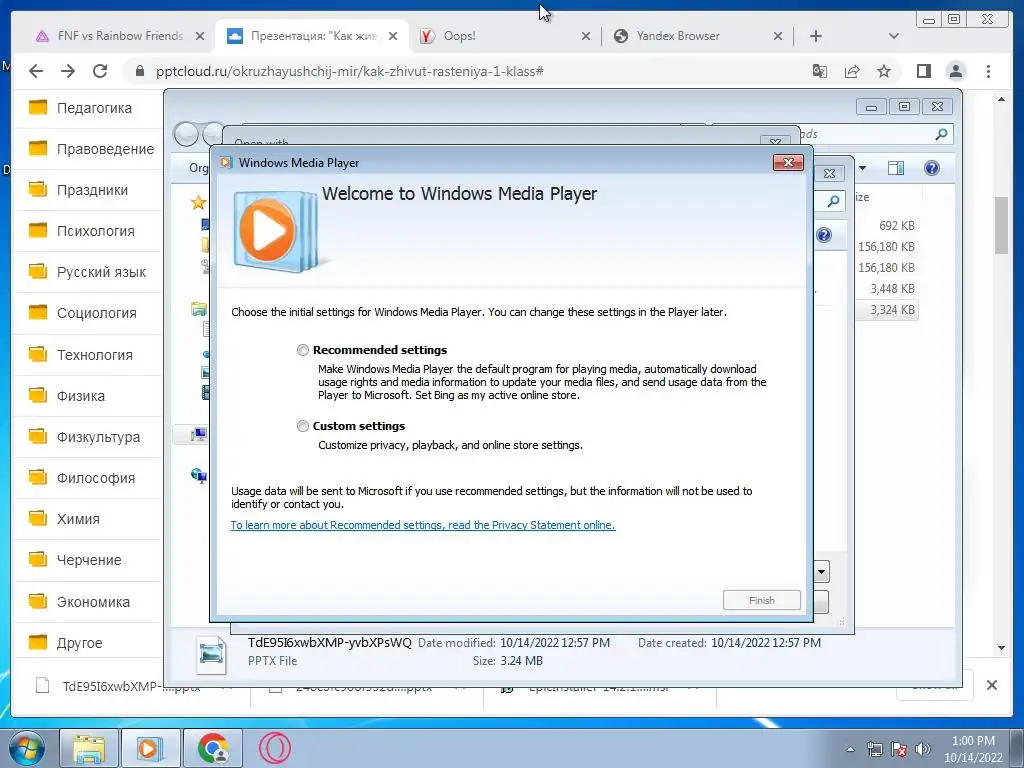The width and height of the screenshot is (1024, 768).
Task: Click the Finish button in Media Player
Action: pyautogui.click(x=761, y=600)
